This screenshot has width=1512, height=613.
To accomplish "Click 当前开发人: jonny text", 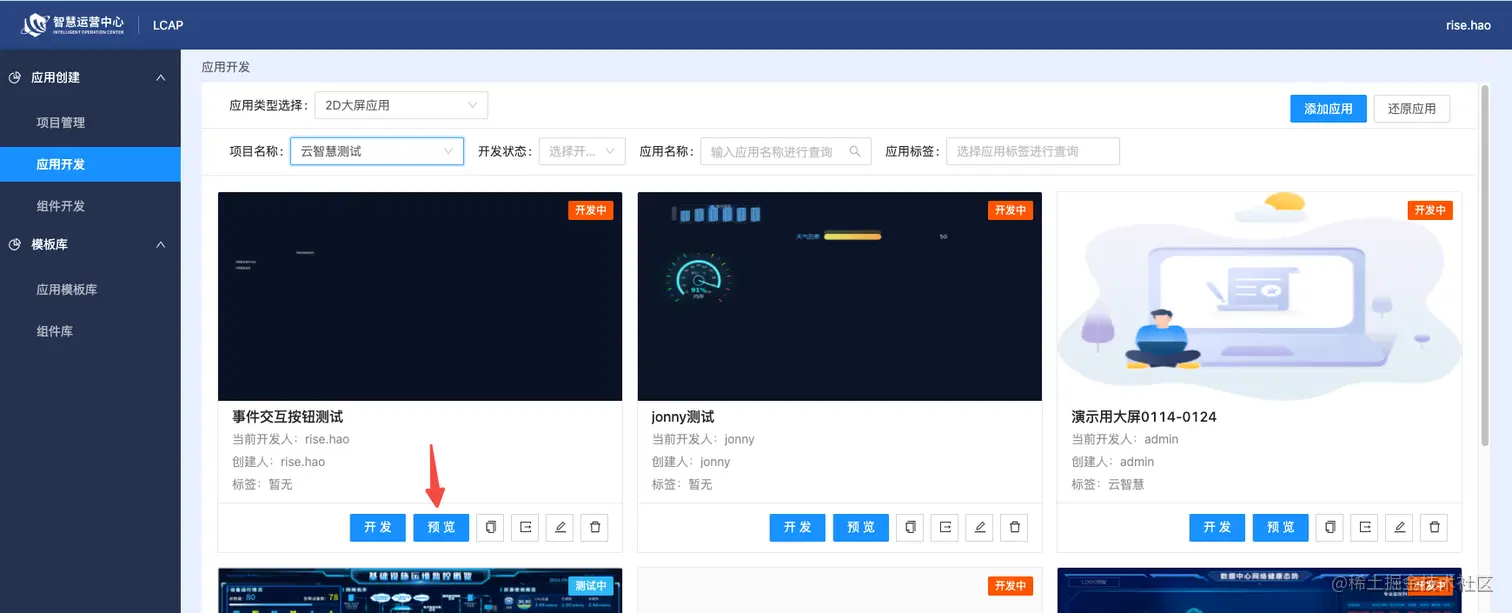I will (703, 439).
